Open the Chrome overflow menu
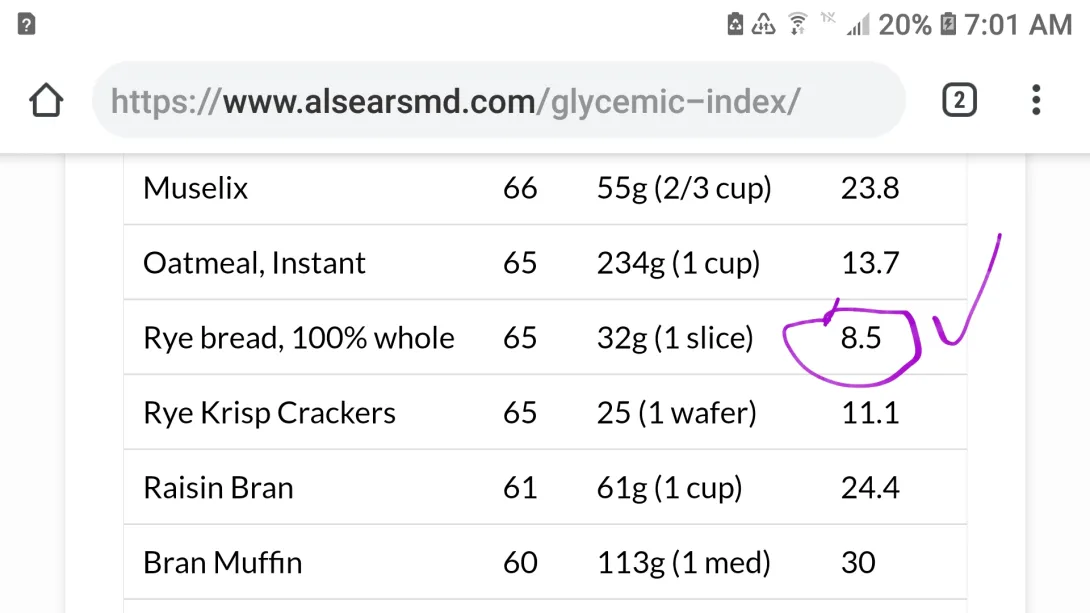Screen dimensions: 1090x613 point(1035,100)
